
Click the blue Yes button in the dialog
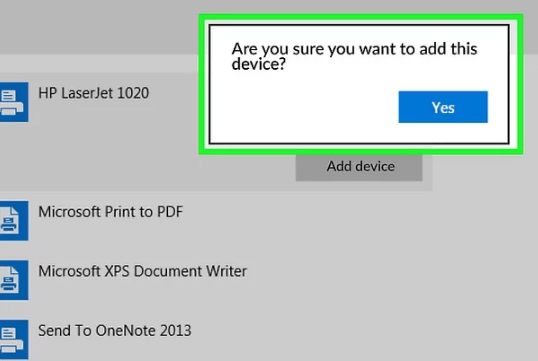click(x=443, y=107)
